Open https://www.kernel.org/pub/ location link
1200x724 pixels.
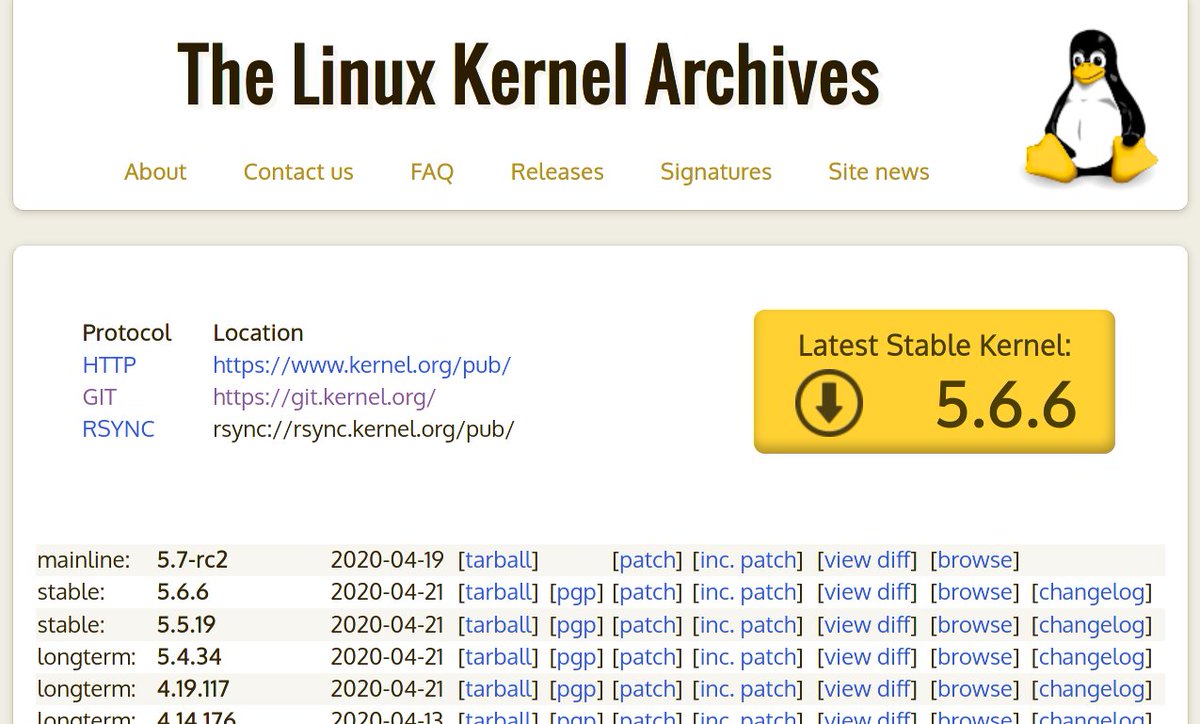pyautogui.click(x=362, y=365)
